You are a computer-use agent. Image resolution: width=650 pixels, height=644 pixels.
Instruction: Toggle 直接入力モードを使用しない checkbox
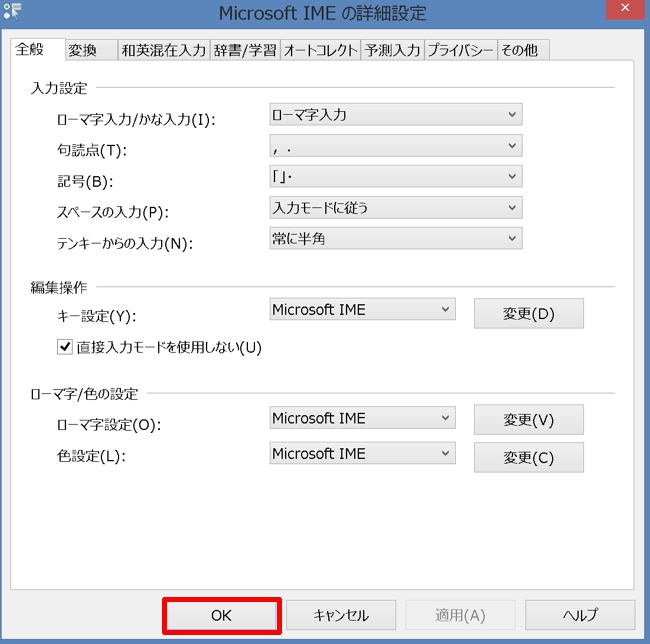65,347
